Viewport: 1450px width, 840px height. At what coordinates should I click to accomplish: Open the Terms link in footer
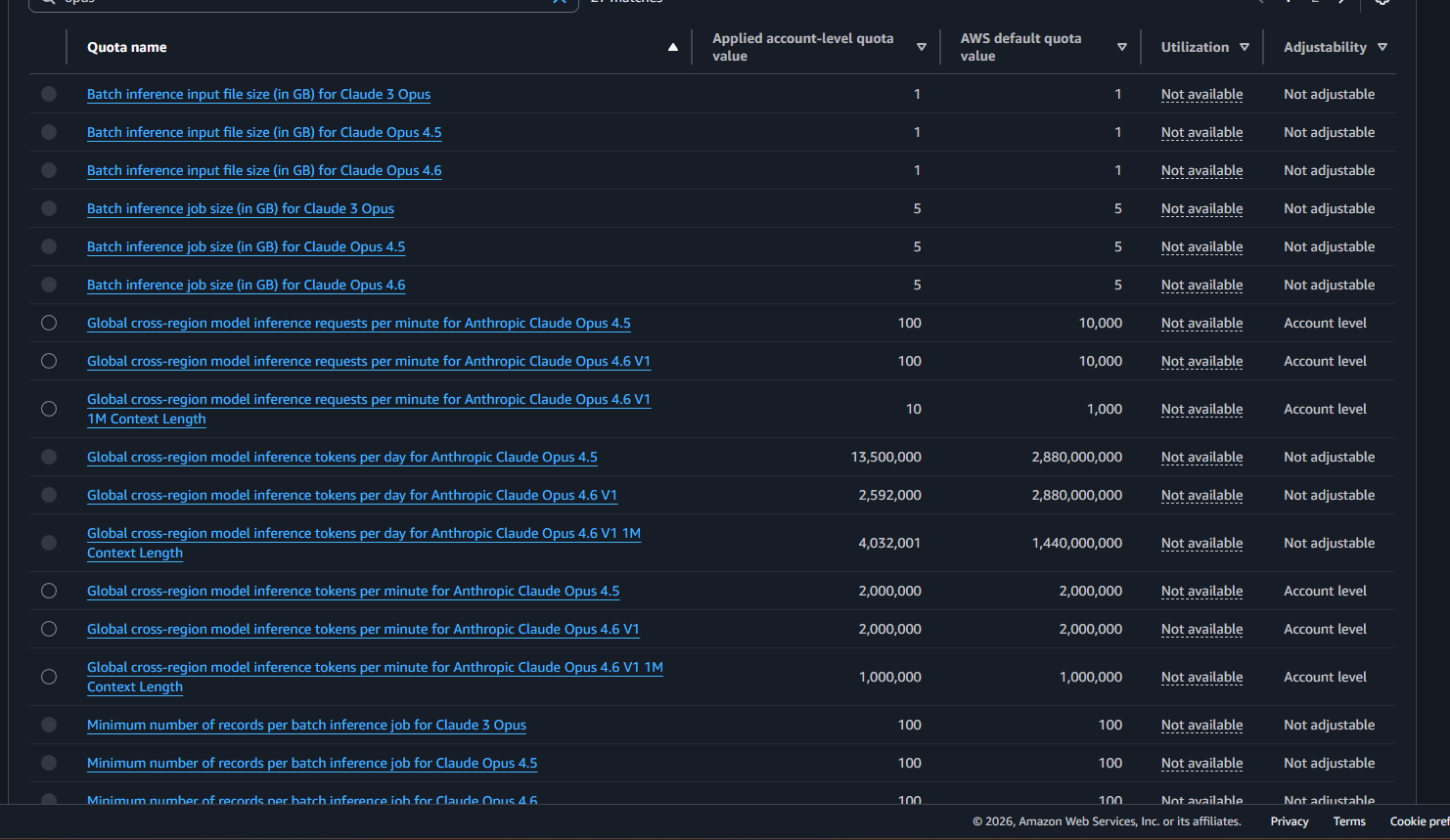(x=1349, y=821)
